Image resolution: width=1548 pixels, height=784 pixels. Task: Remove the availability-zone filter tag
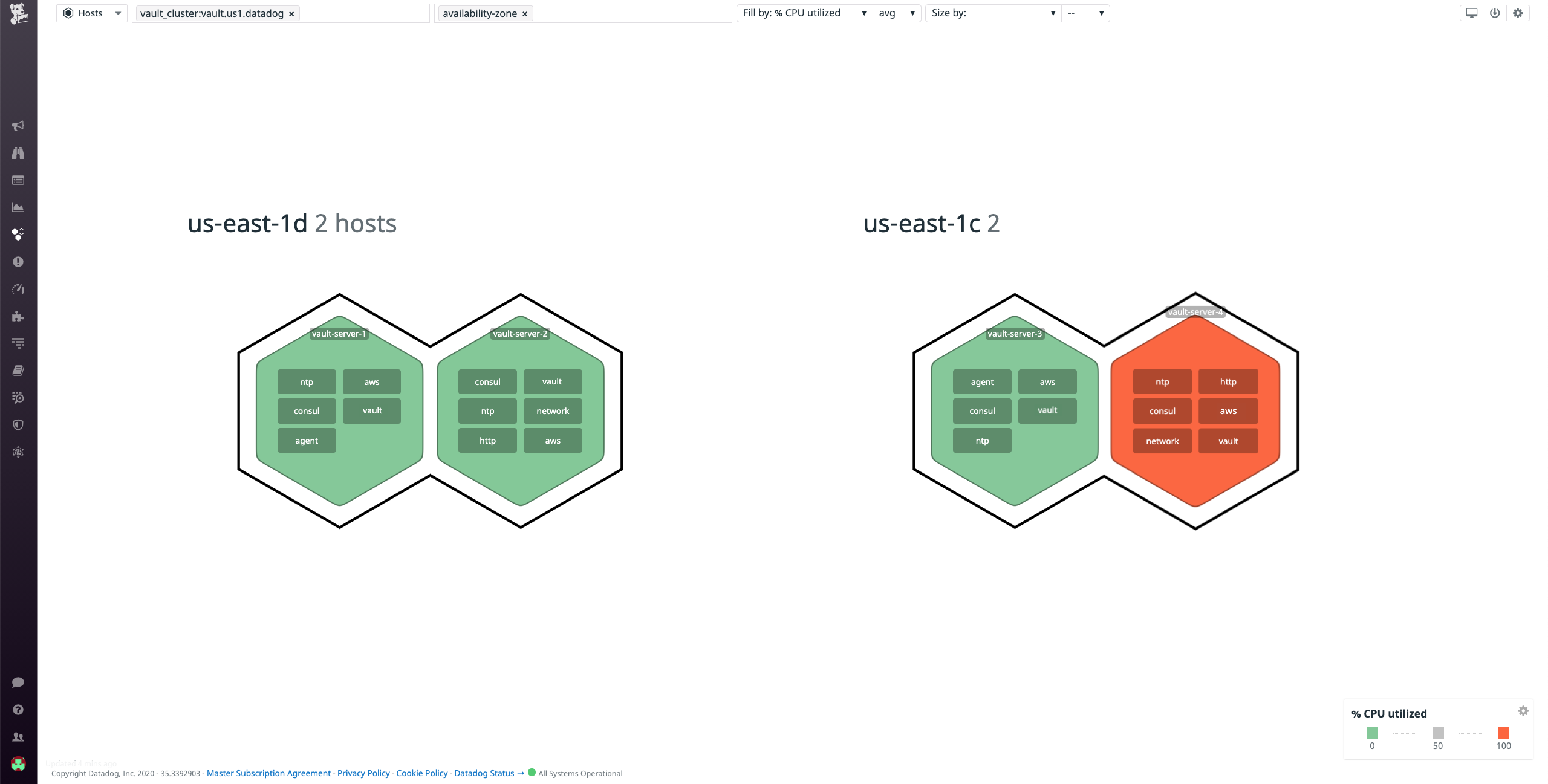pyautogui.click(x=524, y=13)
